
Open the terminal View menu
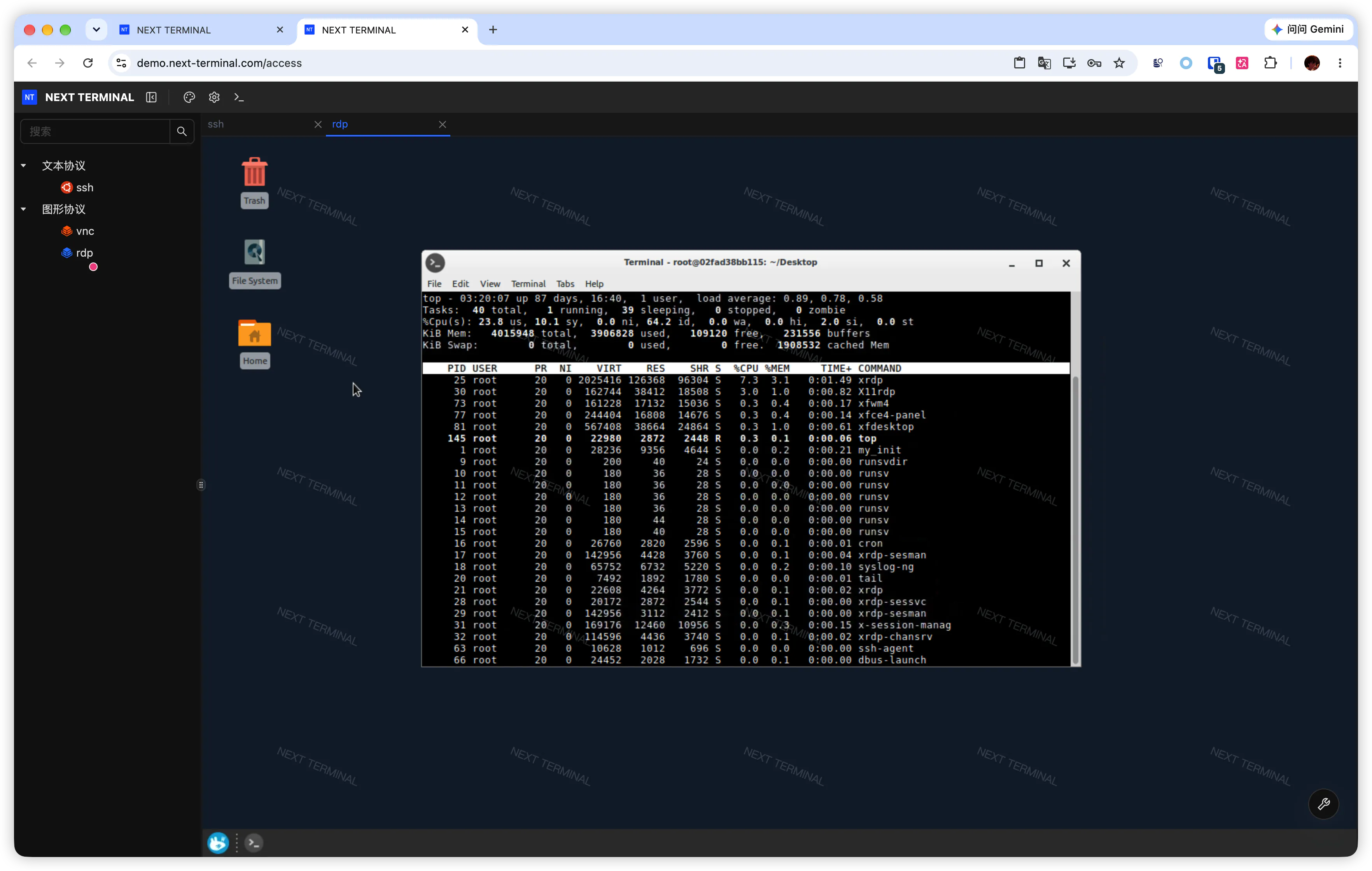(490, 284)
